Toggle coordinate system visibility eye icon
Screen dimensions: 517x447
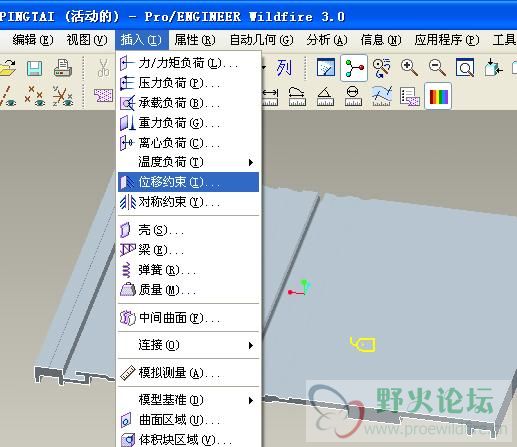pyautogui.click(x=63, y=96)
